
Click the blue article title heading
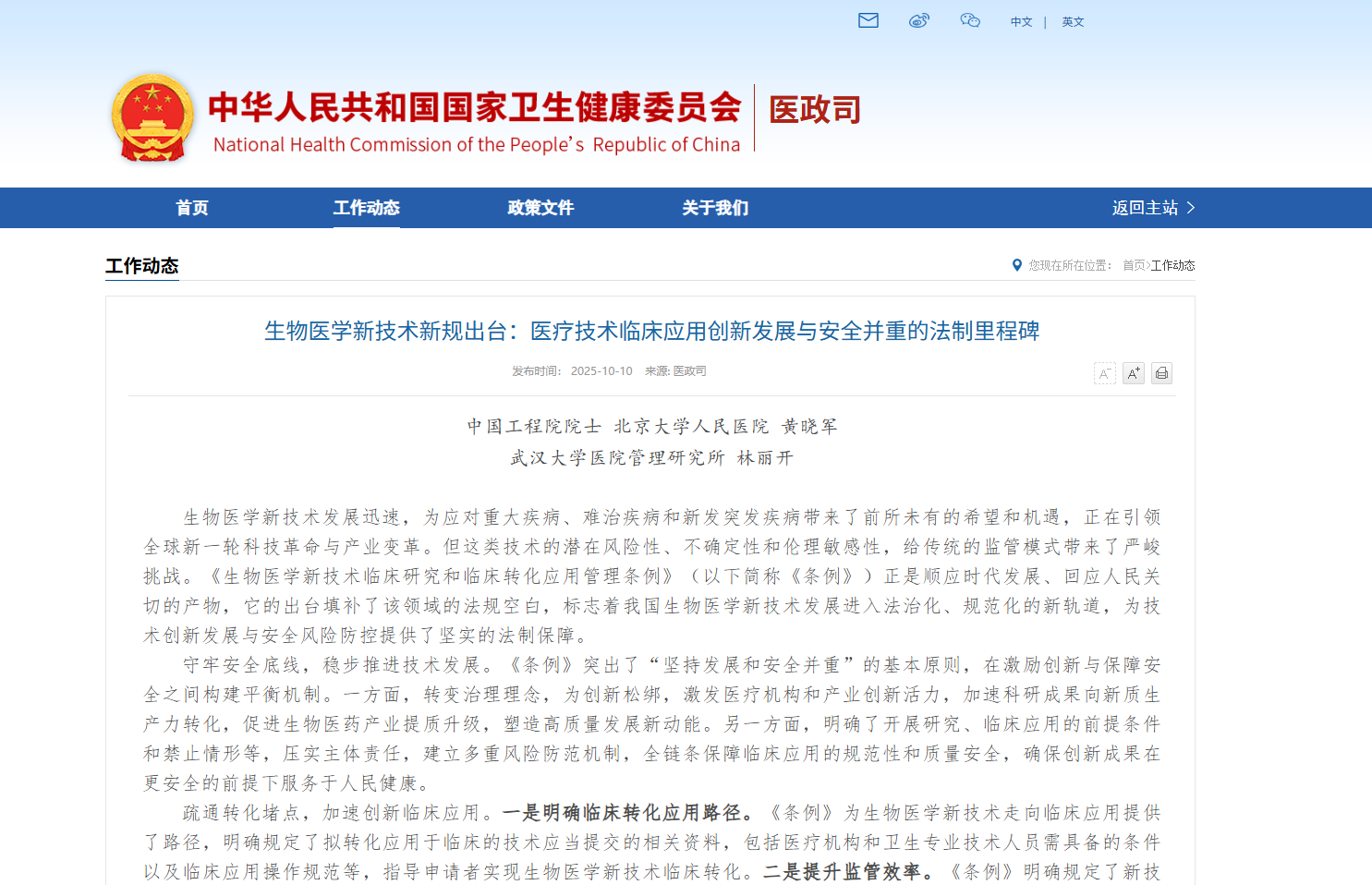(651, 331)
